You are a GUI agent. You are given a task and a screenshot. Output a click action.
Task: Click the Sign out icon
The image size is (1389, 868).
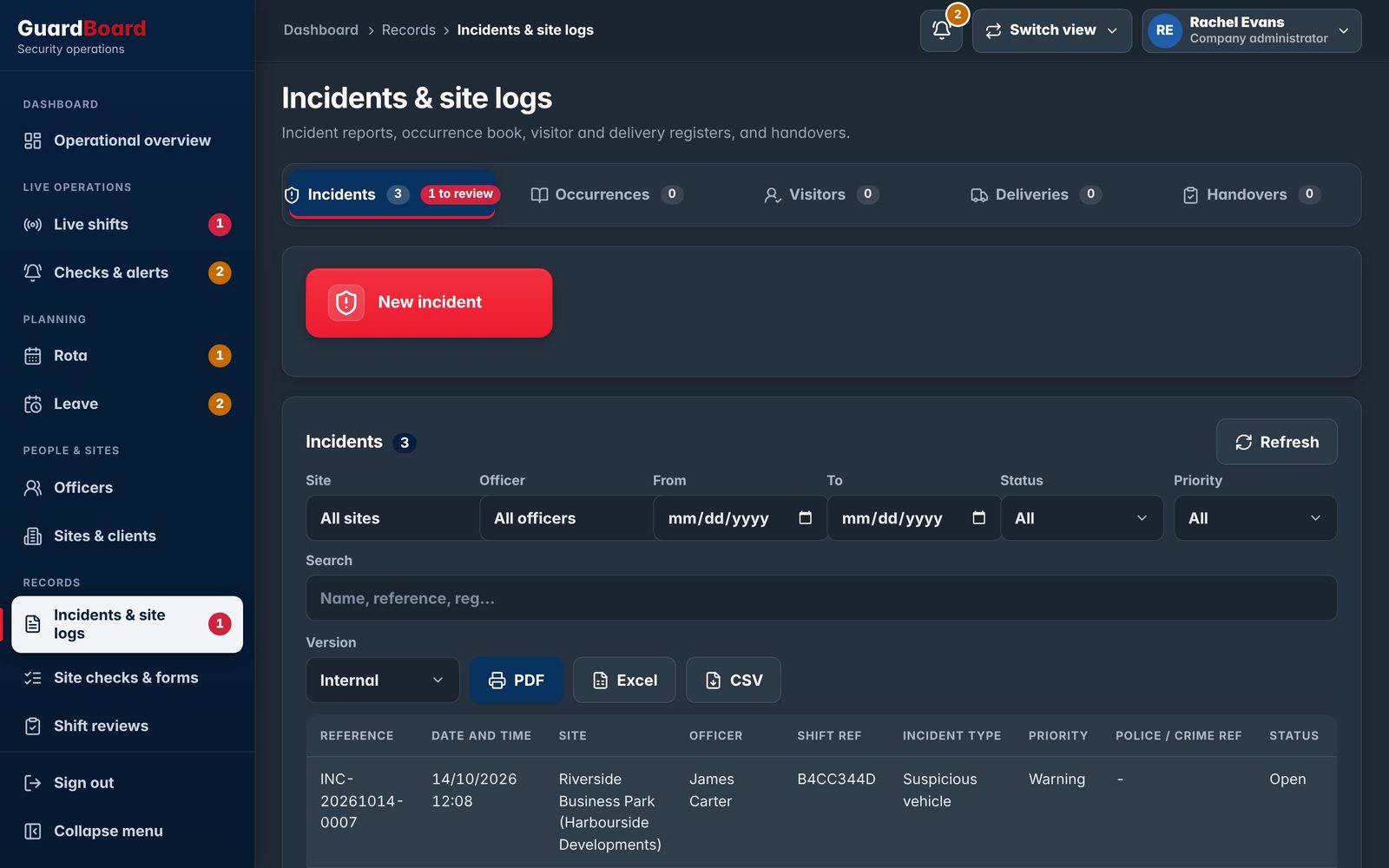click(33, 783)
